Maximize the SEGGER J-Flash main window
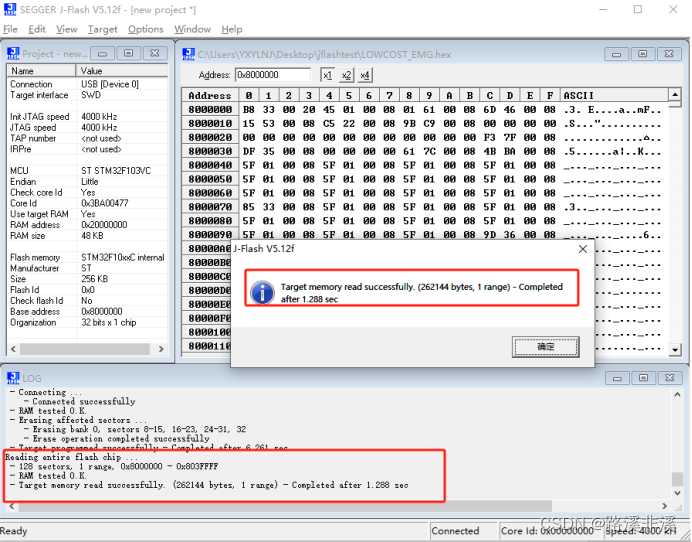The height and width of the screenshot is (542, 692). (x=638, y=9)
